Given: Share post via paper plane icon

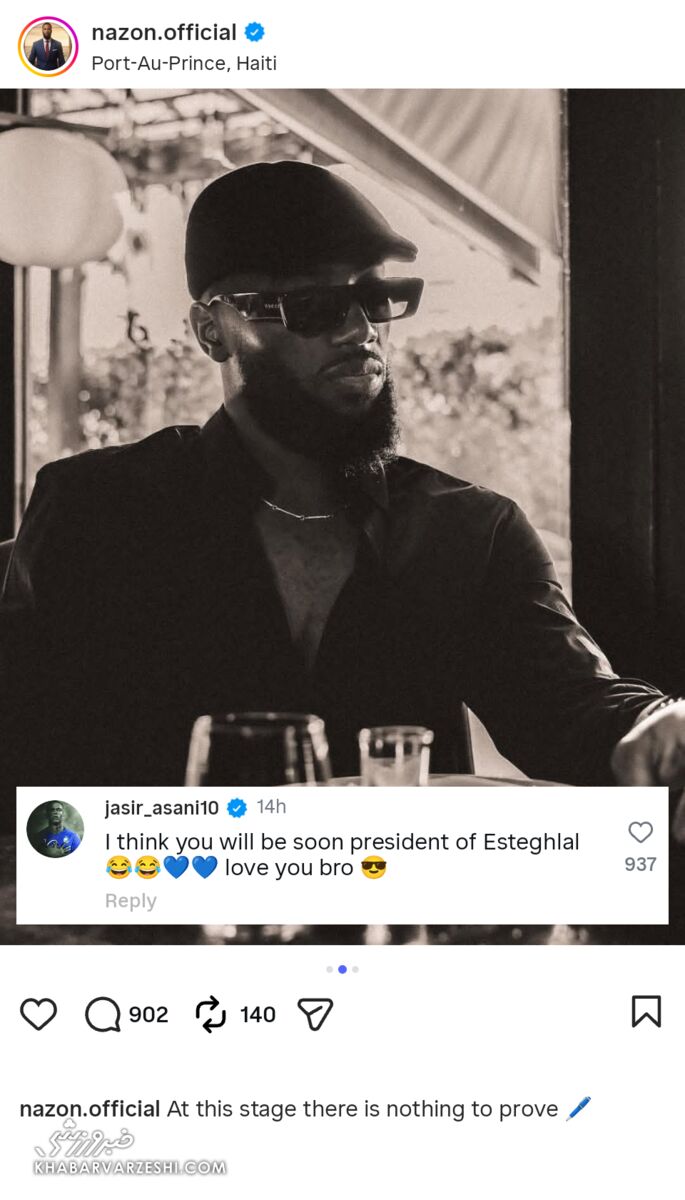Looking at the screenshot, I should click(315, 1014).
